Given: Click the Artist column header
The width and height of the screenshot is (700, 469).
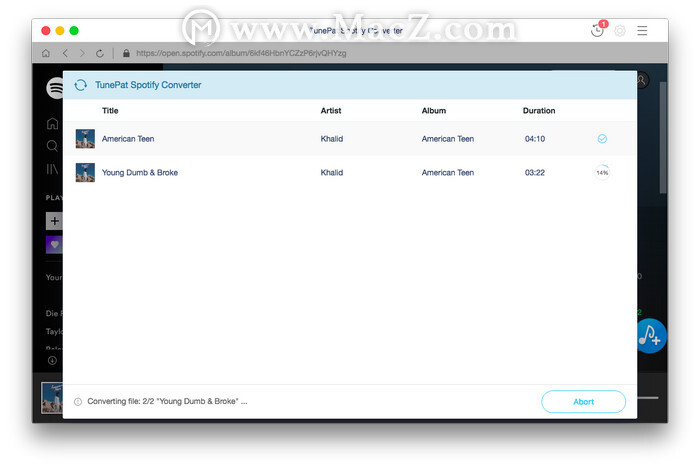Looking at the screenshot, I should (x=331, y=111).
